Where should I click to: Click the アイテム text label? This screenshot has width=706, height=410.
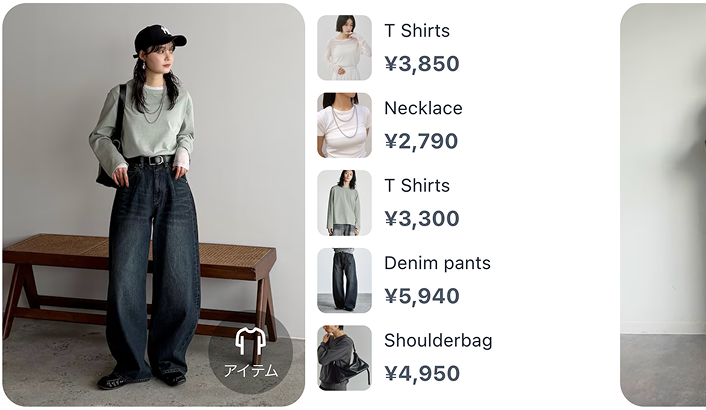pos(251,371)
